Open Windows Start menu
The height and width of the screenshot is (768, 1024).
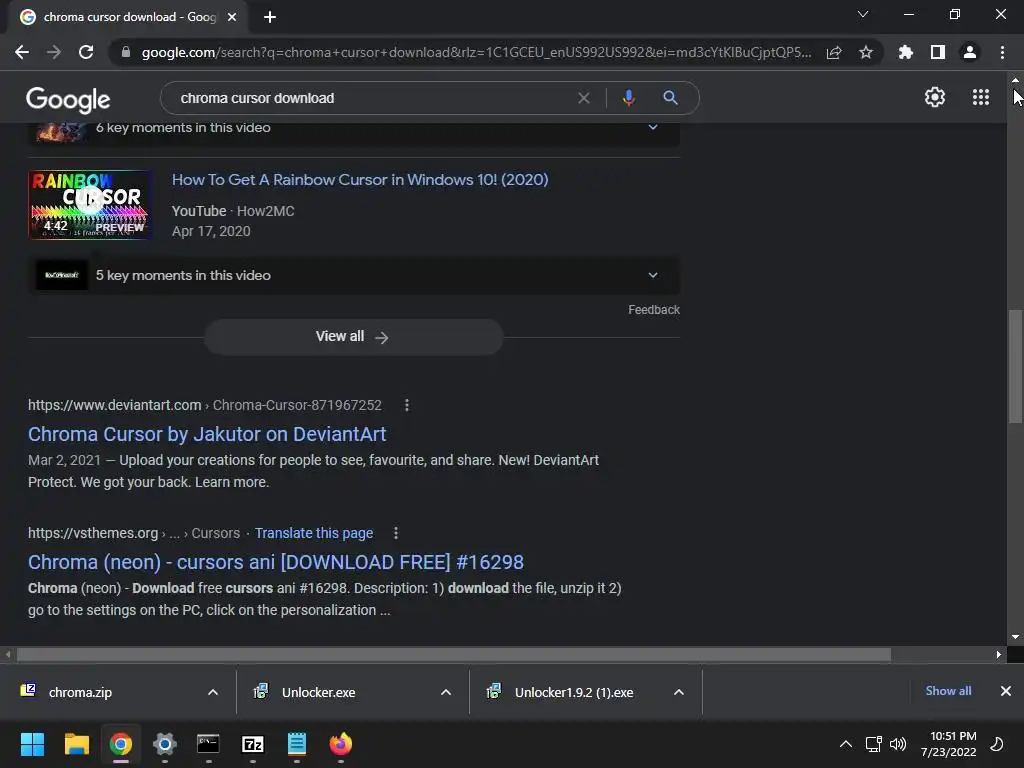[32, 744]
